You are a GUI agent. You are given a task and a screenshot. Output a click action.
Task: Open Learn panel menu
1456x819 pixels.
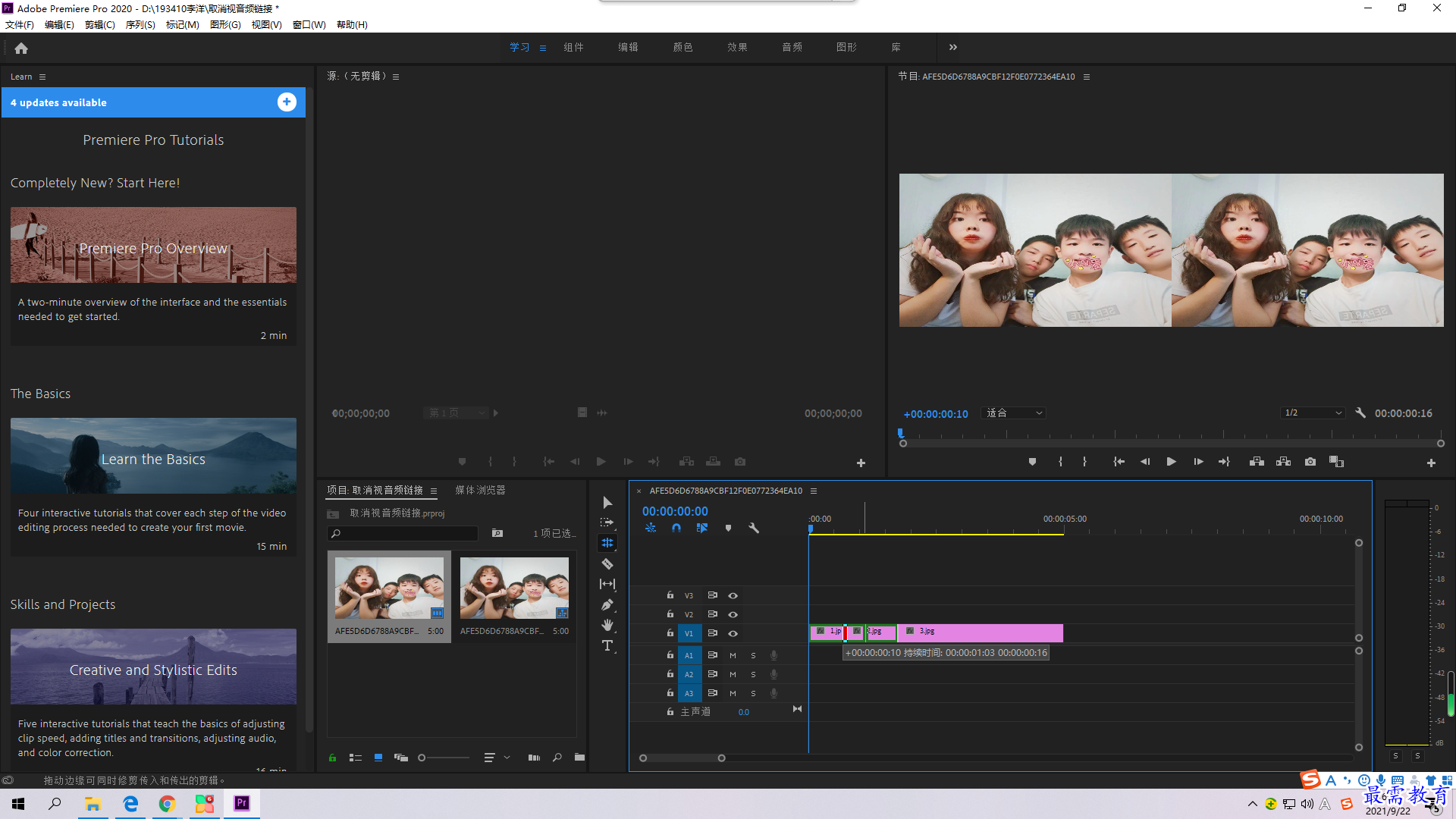tap(42, 77)
